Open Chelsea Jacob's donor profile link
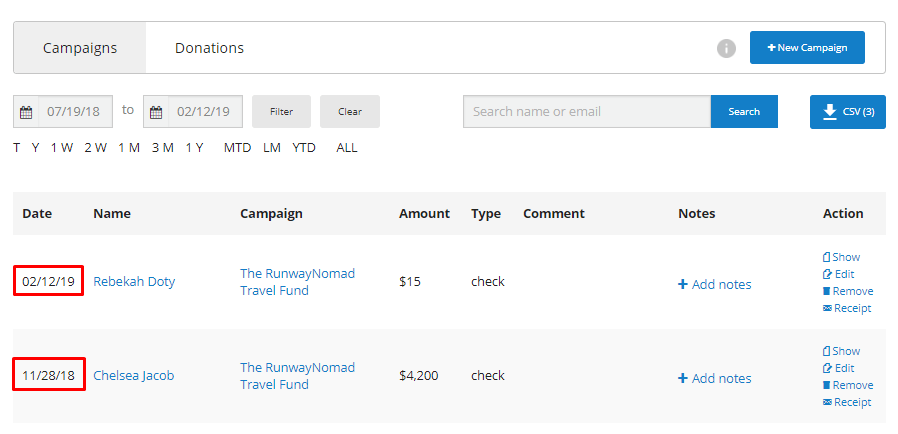The width and height of the screenshot is (898, 434). point(133,376)
